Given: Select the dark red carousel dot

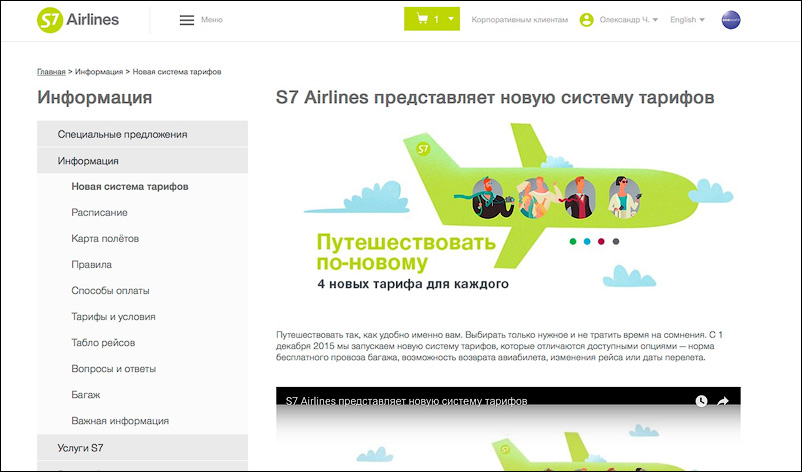Looking at the screenshot, I should point(602,241).
